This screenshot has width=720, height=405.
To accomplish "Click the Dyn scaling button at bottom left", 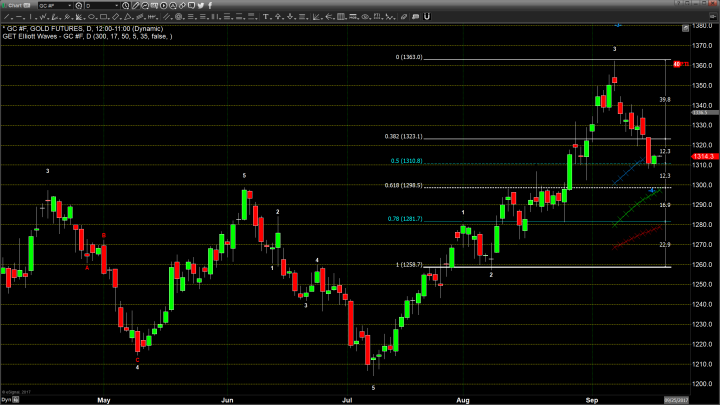I will coord(6,399).
